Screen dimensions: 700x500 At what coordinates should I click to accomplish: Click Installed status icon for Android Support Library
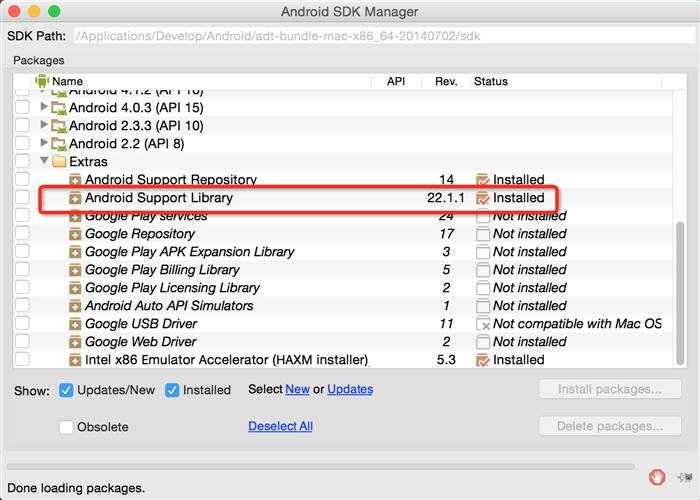(x=483, y=198)
